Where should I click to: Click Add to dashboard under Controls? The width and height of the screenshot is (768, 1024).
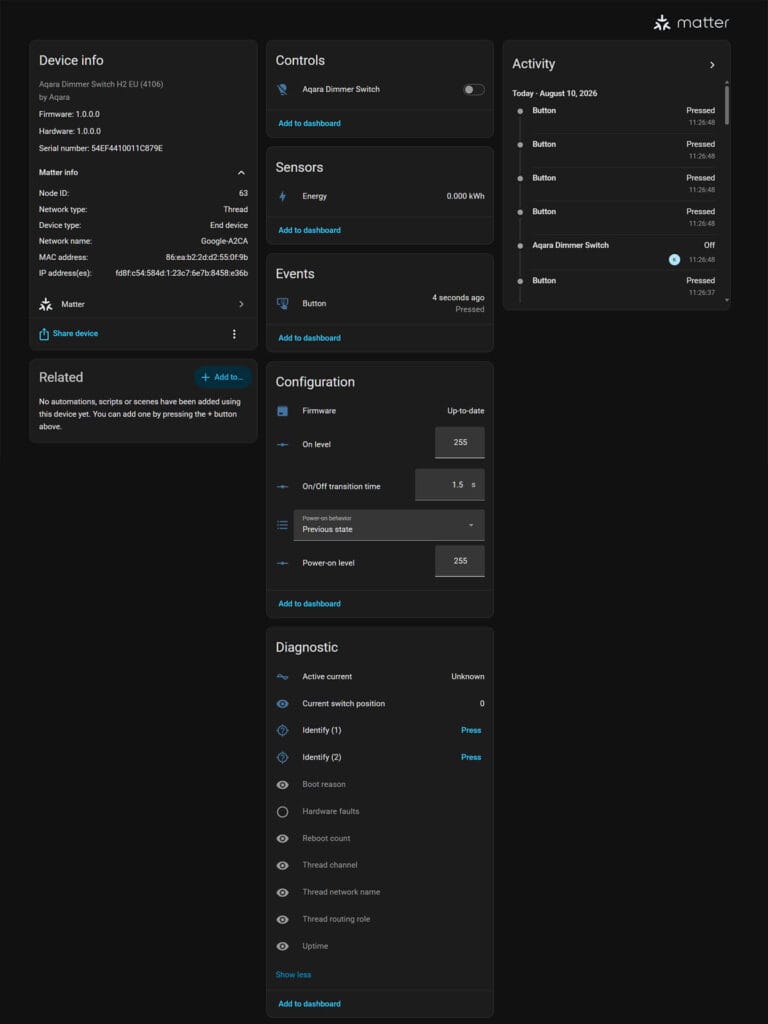point(310,123)
